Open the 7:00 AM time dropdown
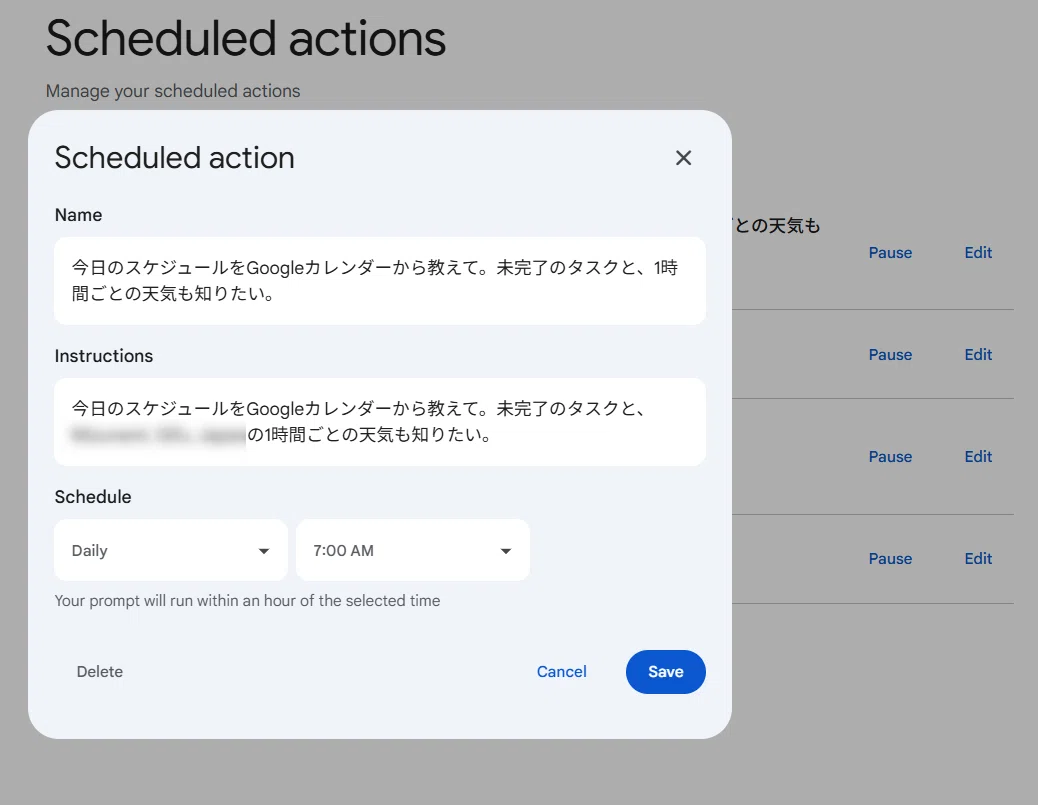The height and width of the screenshot is (805, 1038). click(x=412, y=550)
